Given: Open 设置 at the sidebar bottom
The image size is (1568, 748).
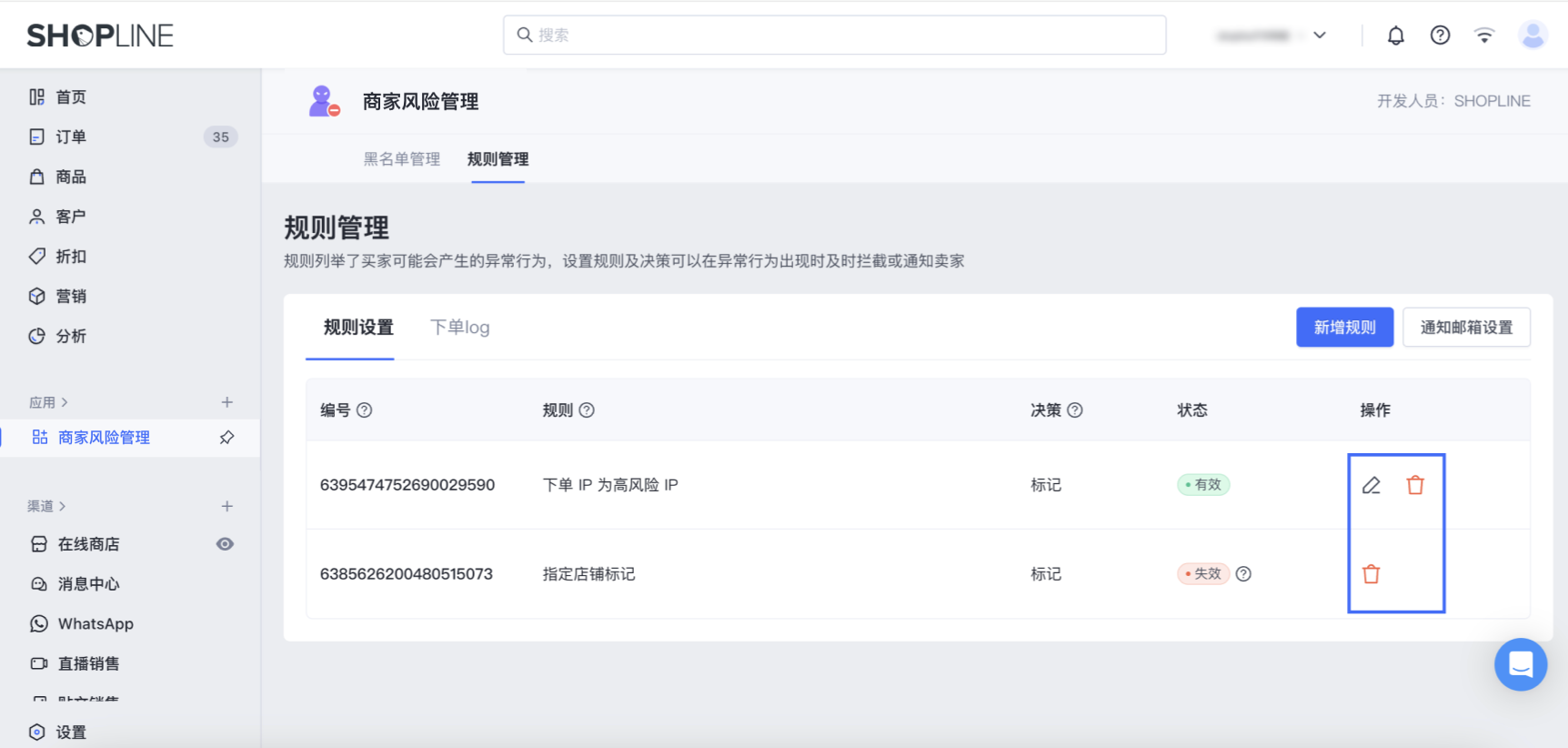Looking at the screenshot, I should click(71, 733).
